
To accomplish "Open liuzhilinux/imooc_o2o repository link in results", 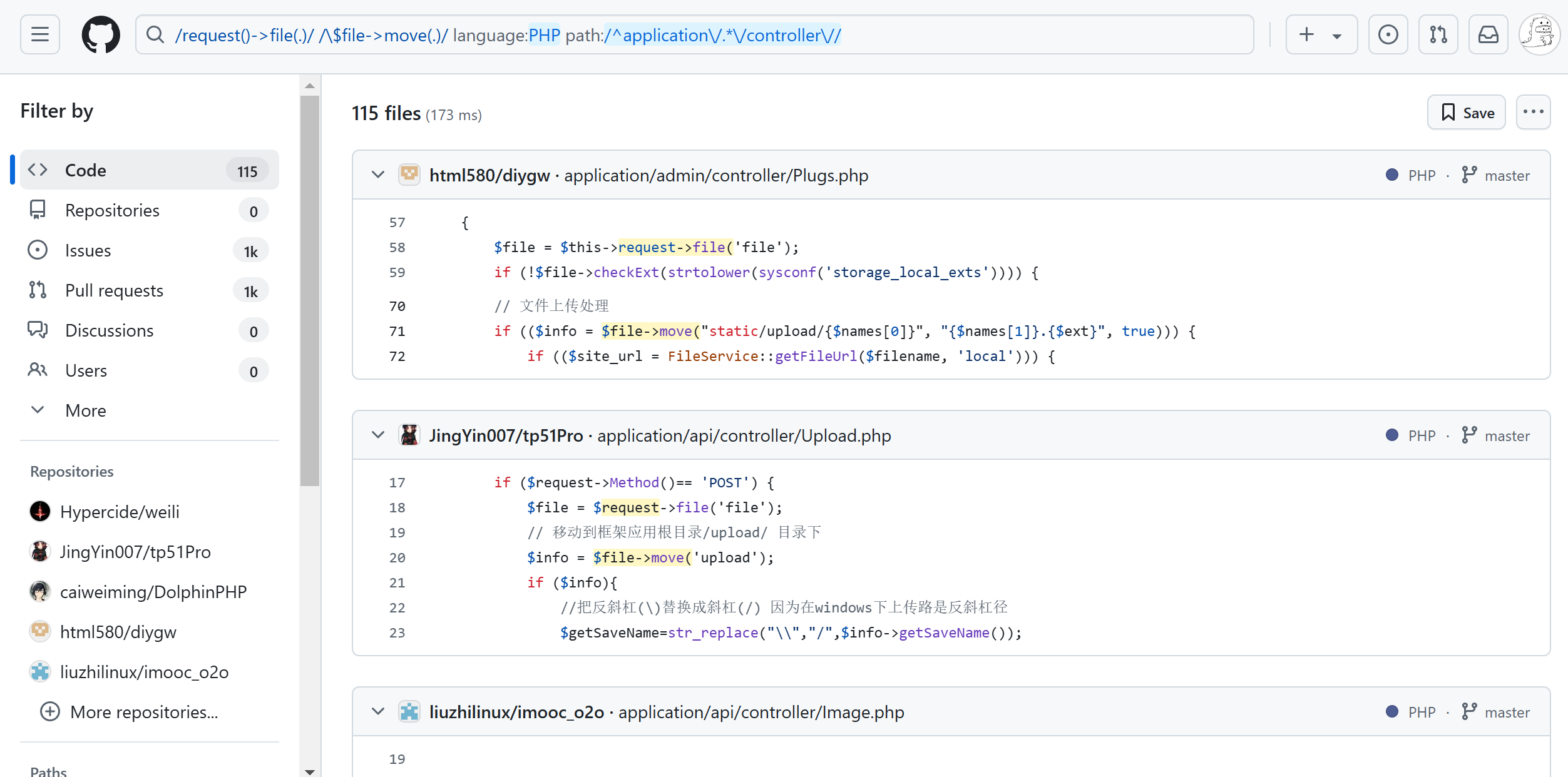I will [x=516, y=712].
